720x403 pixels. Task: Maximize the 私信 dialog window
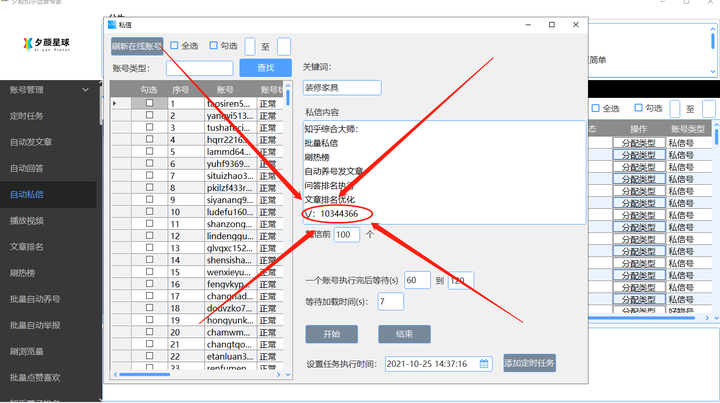pyautogui.click(x=552, y=25)
